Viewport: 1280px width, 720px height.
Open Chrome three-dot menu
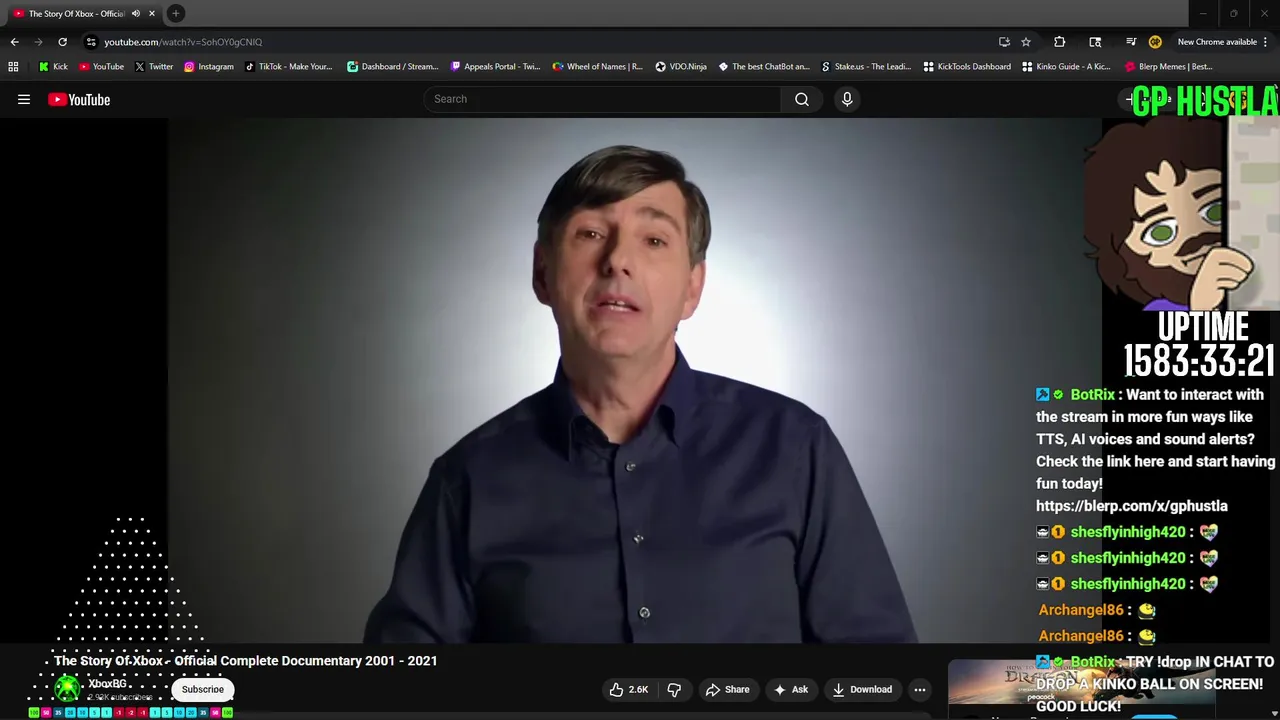pyautogui.click(x=1266, y=42)
